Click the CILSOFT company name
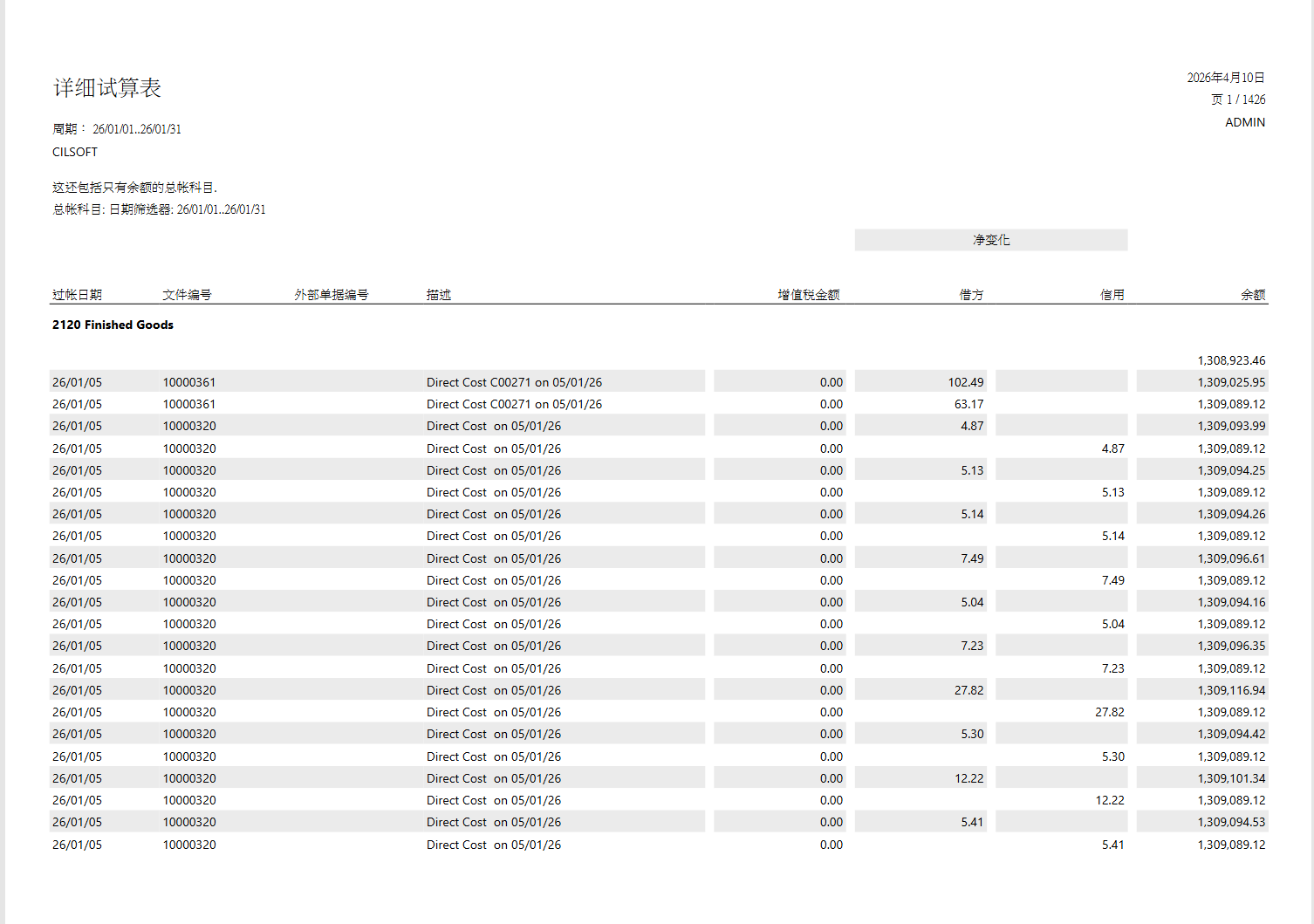The height and width of the screenshot is (924, 1314). pyautogui.click(x=75, y=152)
